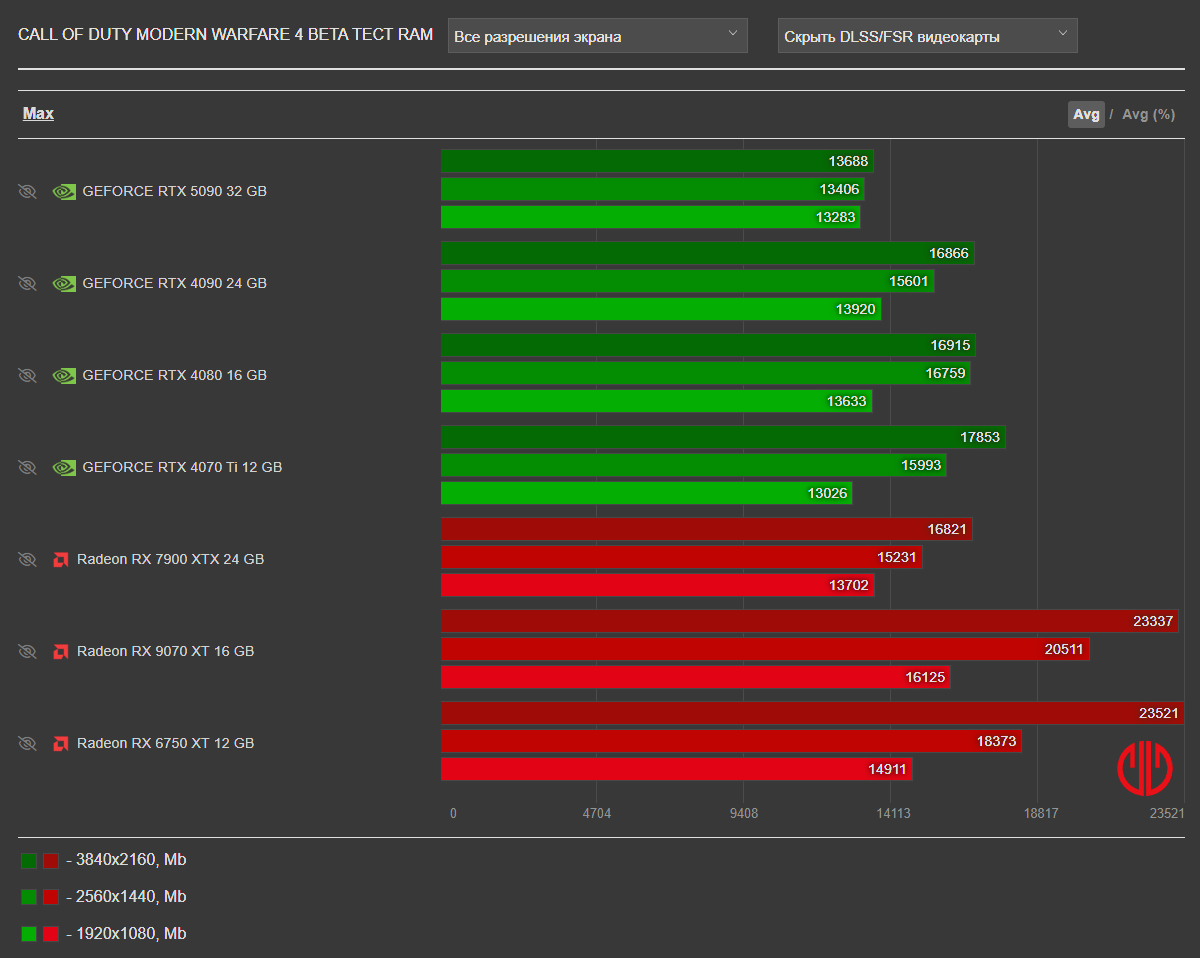This screenshot has height=958, width=1200.
Task: Click the '3840x2160, Mb' legend label
Action: 131,860
